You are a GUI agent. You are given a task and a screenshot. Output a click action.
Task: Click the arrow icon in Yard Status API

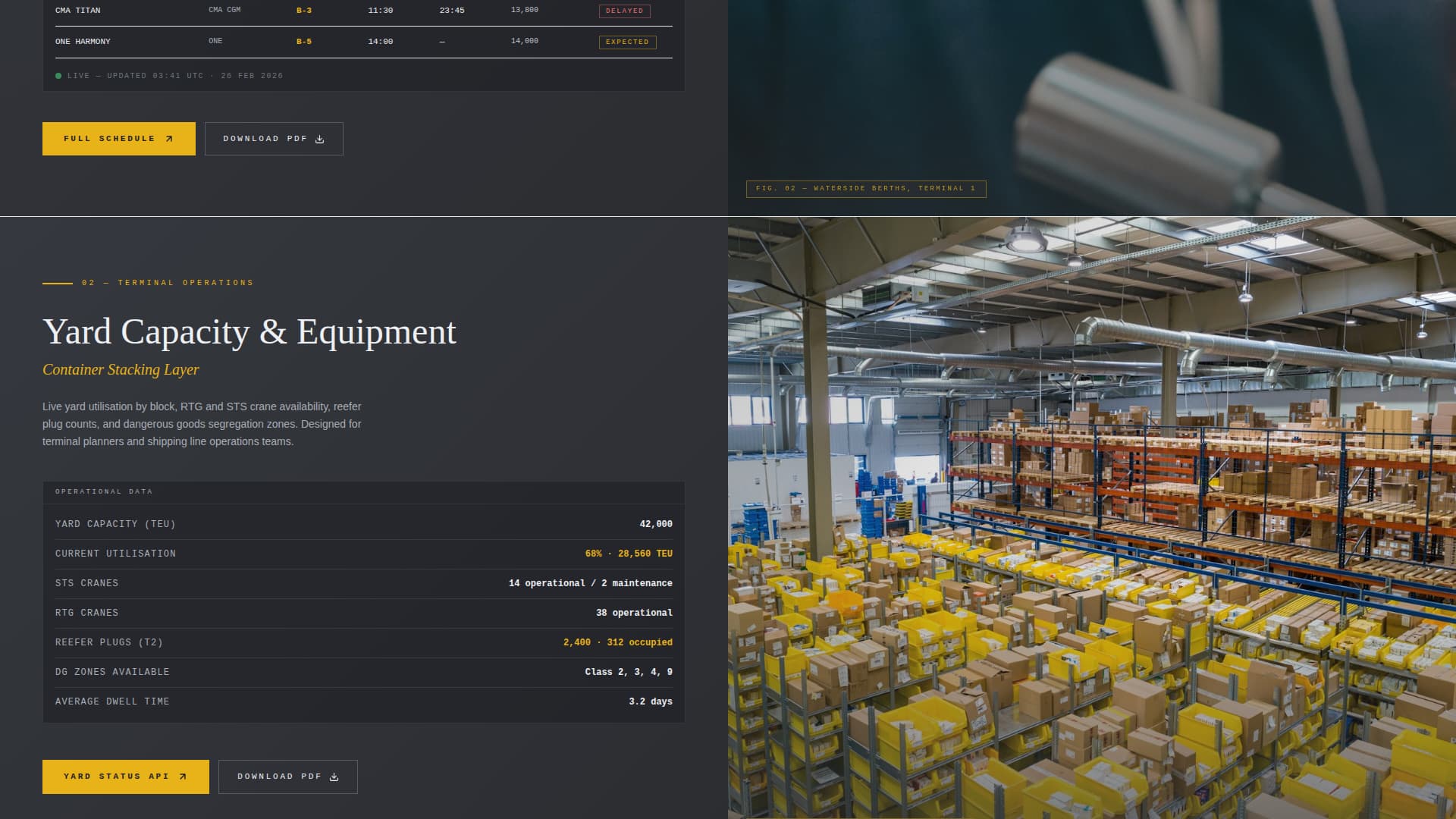(x=183, y=777)
